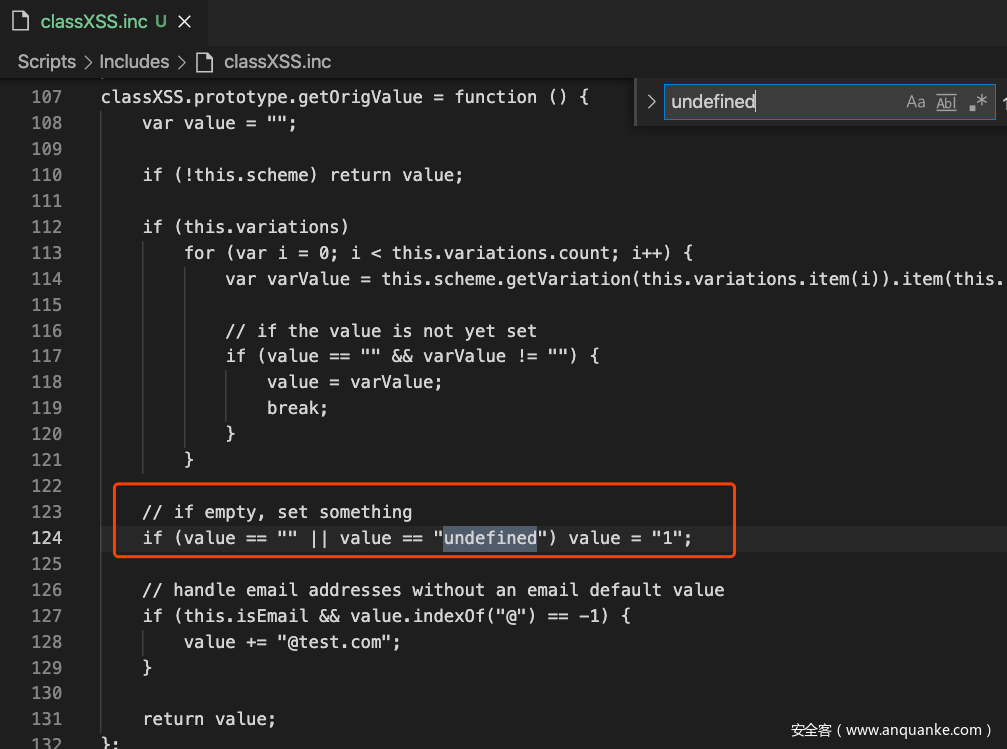The image size is (1007, 749).
Task: Open the Scripts breadcrumb folder
Action: point(46,62)
